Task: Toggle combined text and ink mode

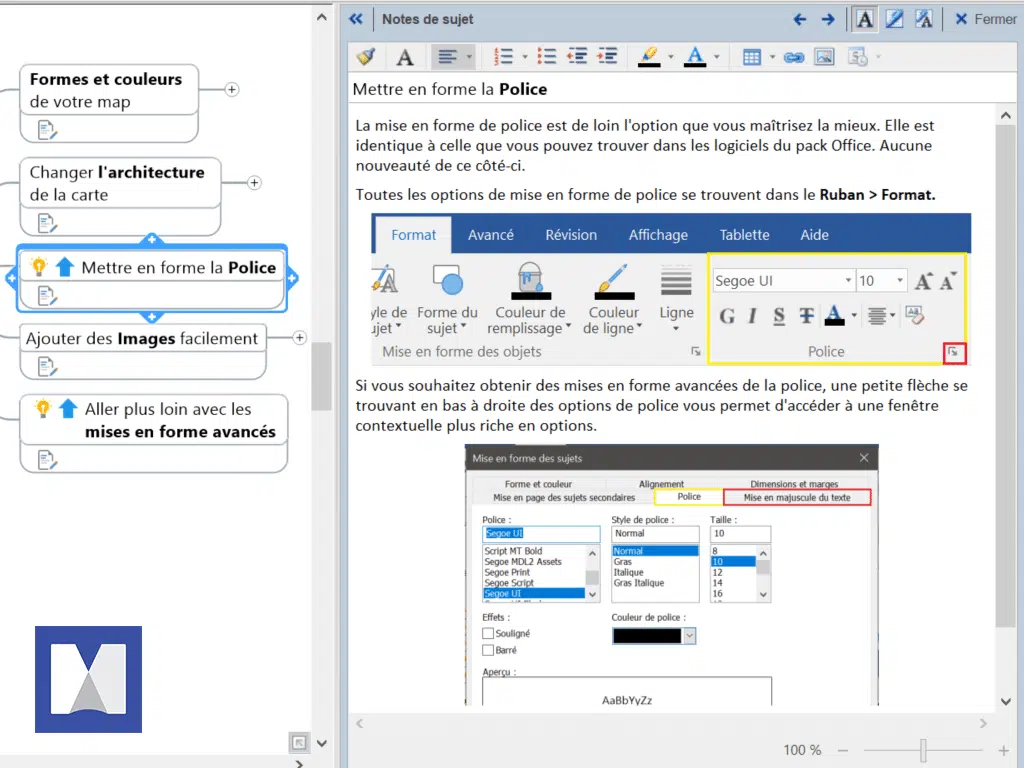Action: (x=924, y=19)
